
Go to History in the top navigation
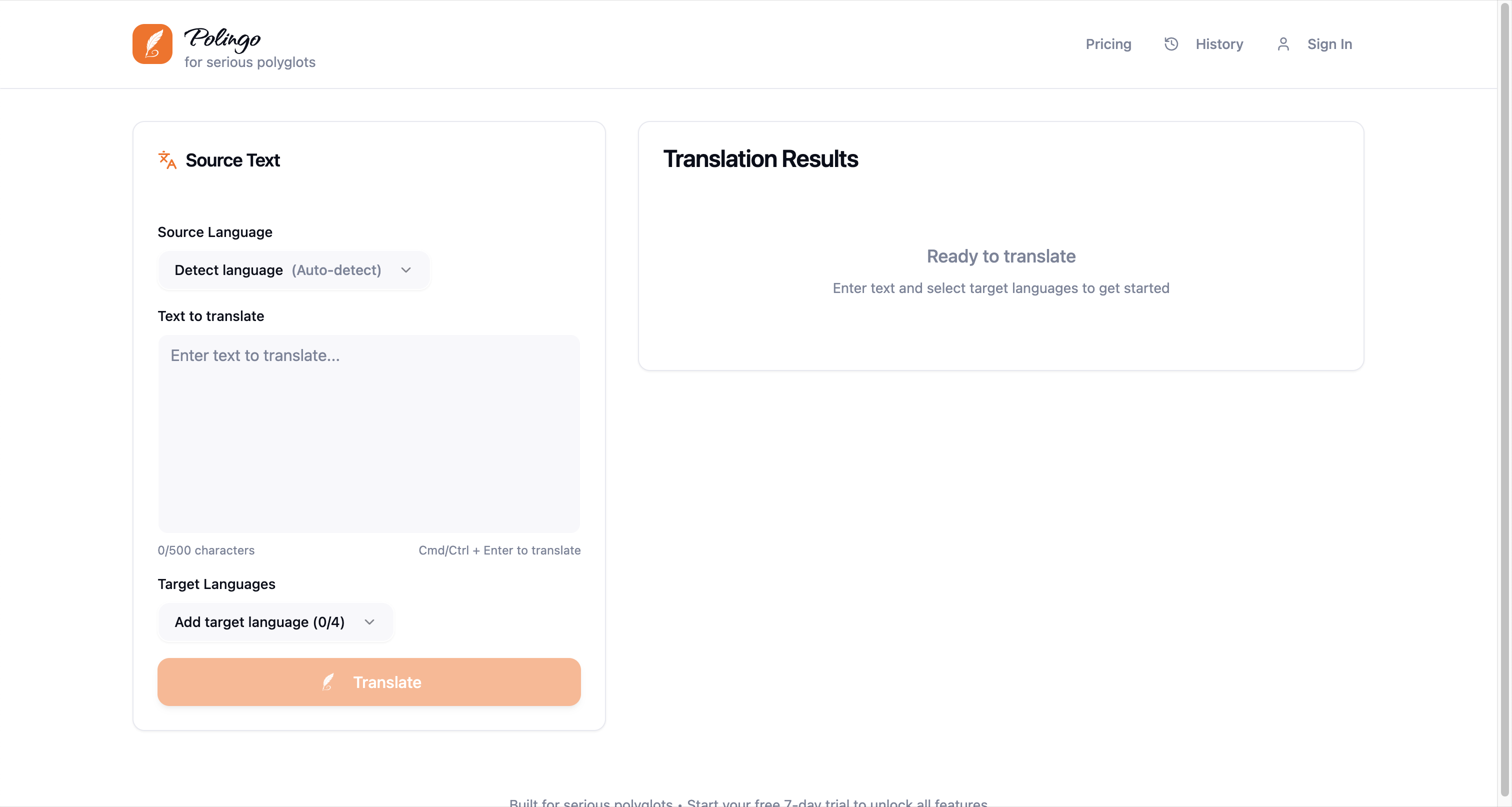click(1219, 44)
